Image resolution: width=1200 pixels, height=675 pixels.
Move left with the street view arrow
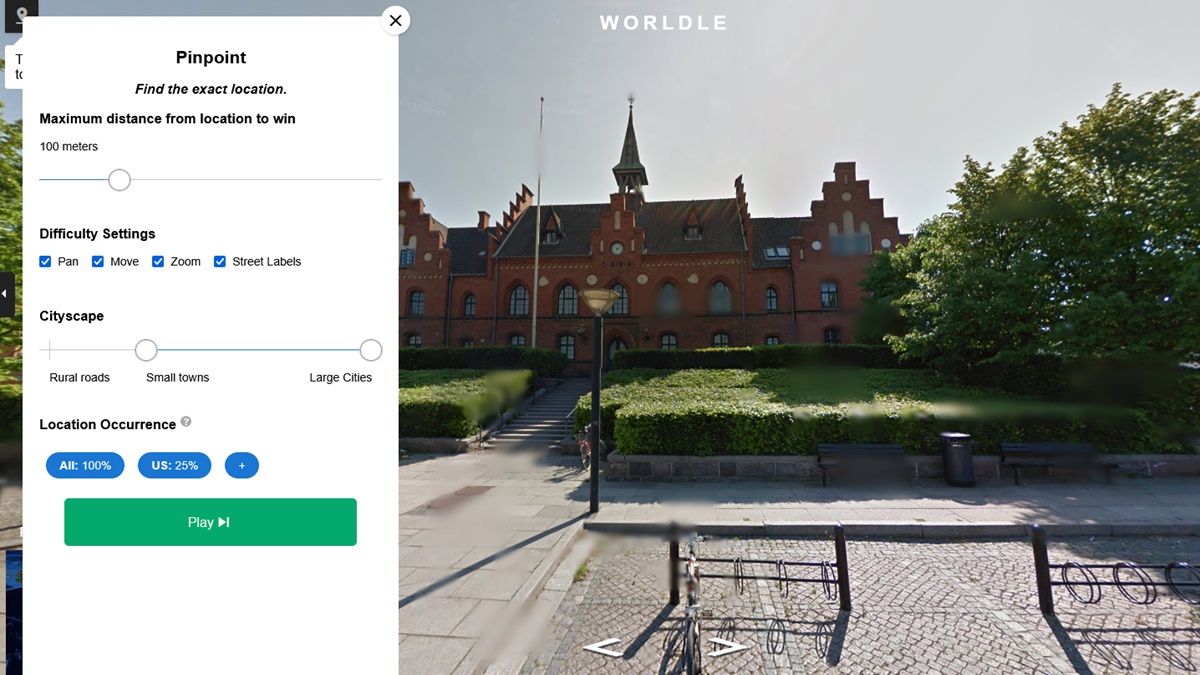[604, 648]
